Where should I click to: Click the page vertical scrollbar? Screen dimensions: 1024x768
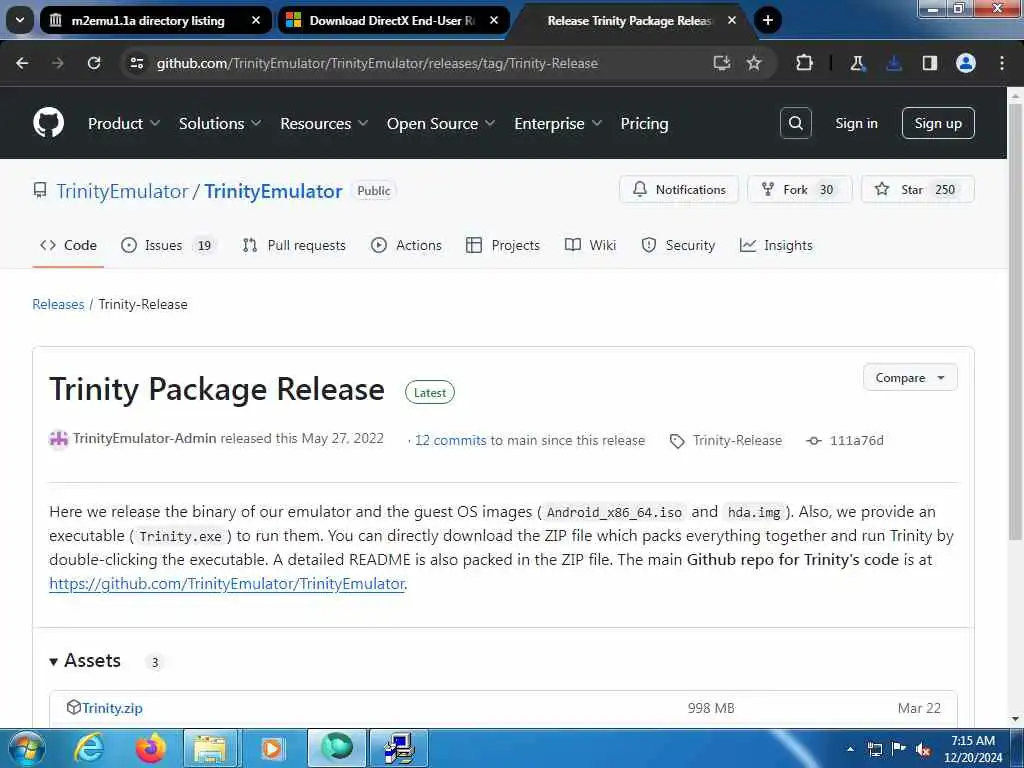coord(1015,320)
